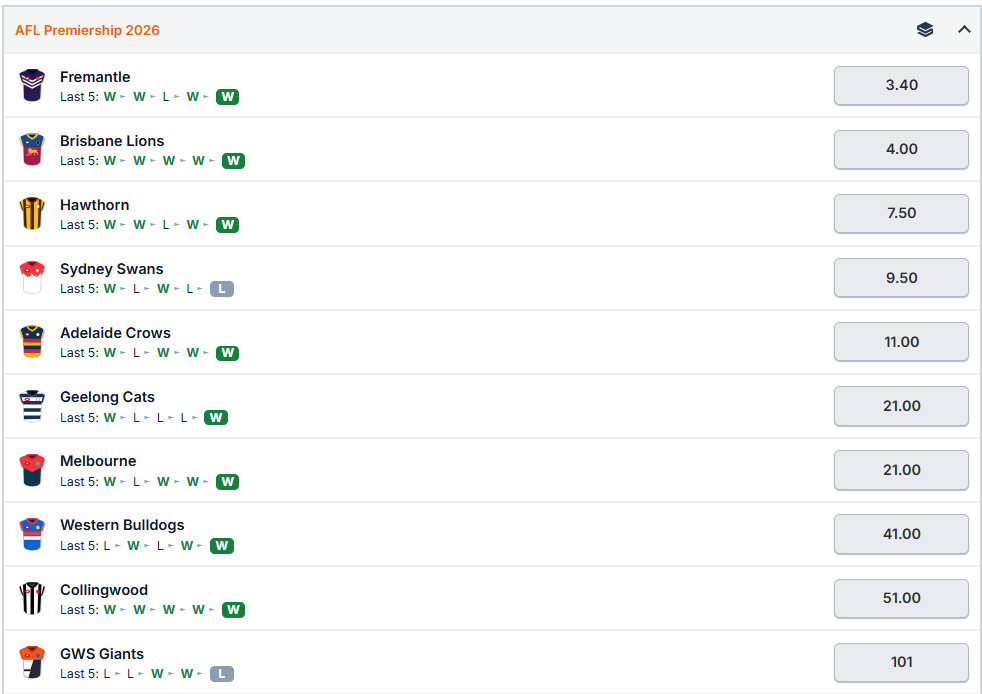Screen dimensions: 982x694
Task: Click the Collingwood black-and-white jersey icon
Action: pyautogui.click(x=32, y=598)
